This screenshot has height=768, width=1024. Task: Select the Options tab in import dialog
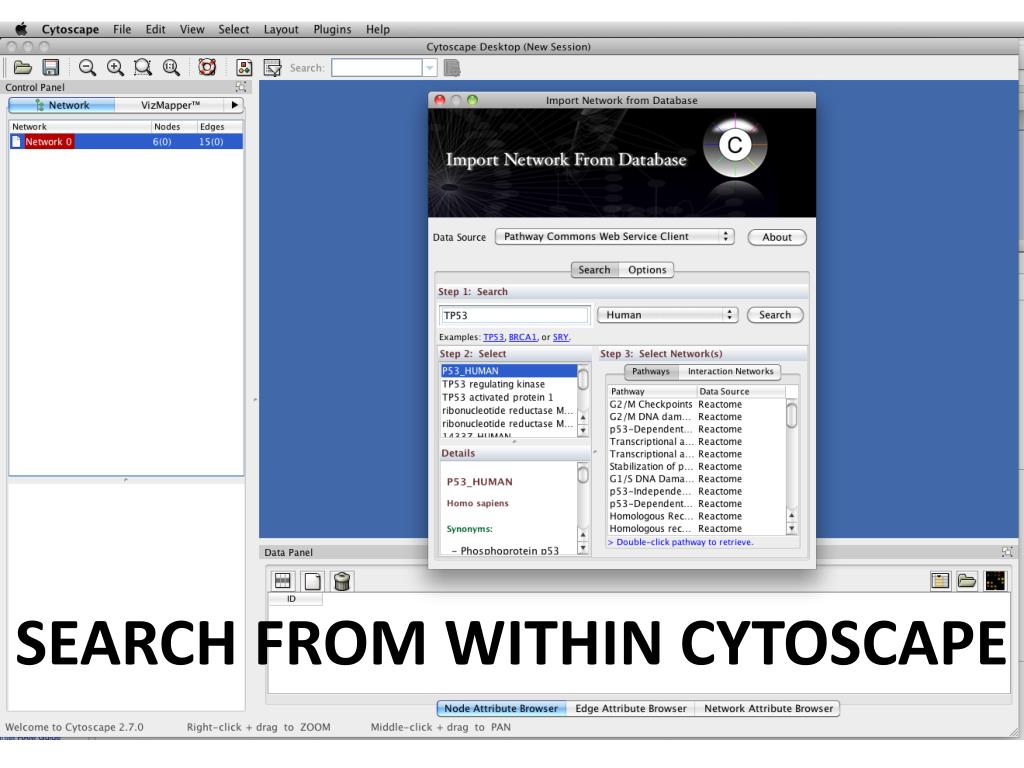tap(647, 270)
